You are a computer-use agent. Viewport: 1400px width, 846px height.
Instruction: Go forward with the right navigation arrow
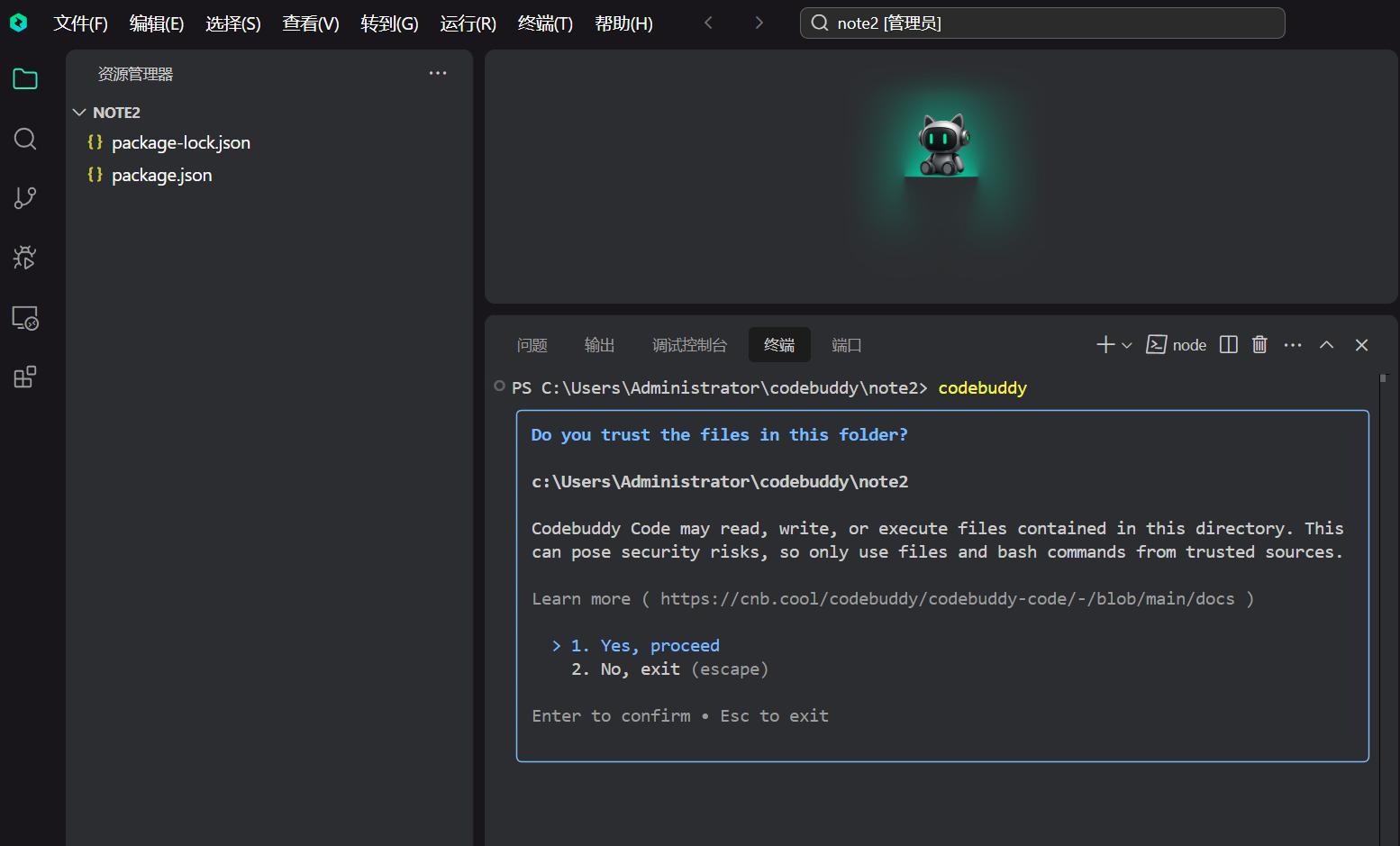(x=759, y=23)
